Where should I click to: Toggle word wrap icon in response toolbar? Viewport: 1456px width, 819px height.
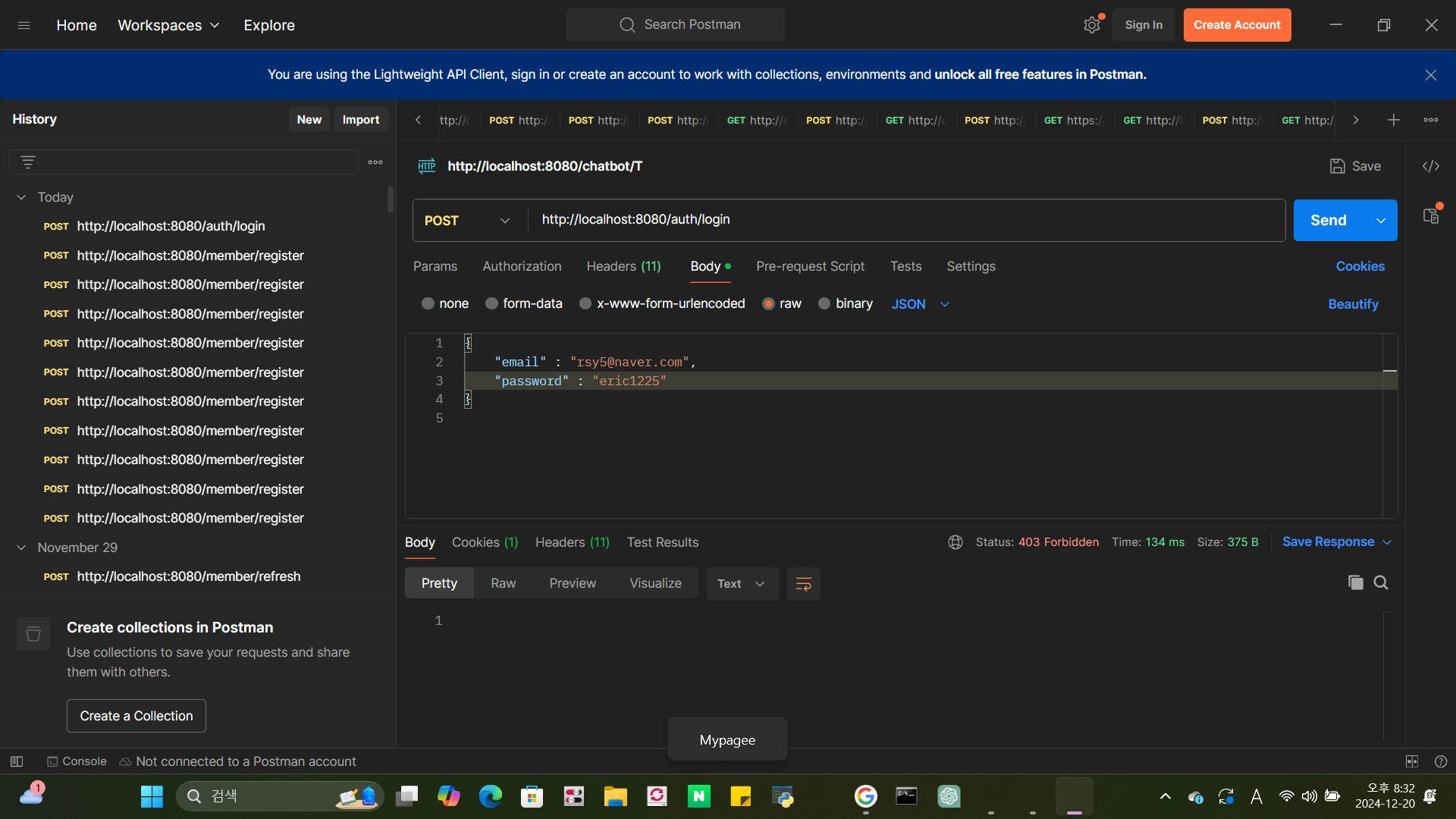[804, 584]
